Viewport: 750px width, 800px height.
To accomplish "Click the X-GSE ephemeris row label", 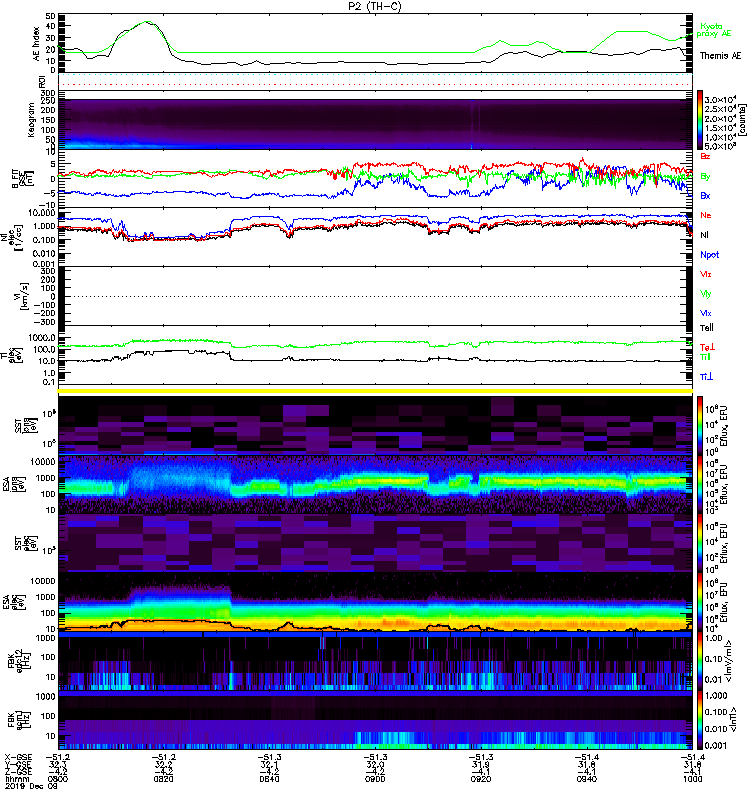I will (x=18, y=758).
